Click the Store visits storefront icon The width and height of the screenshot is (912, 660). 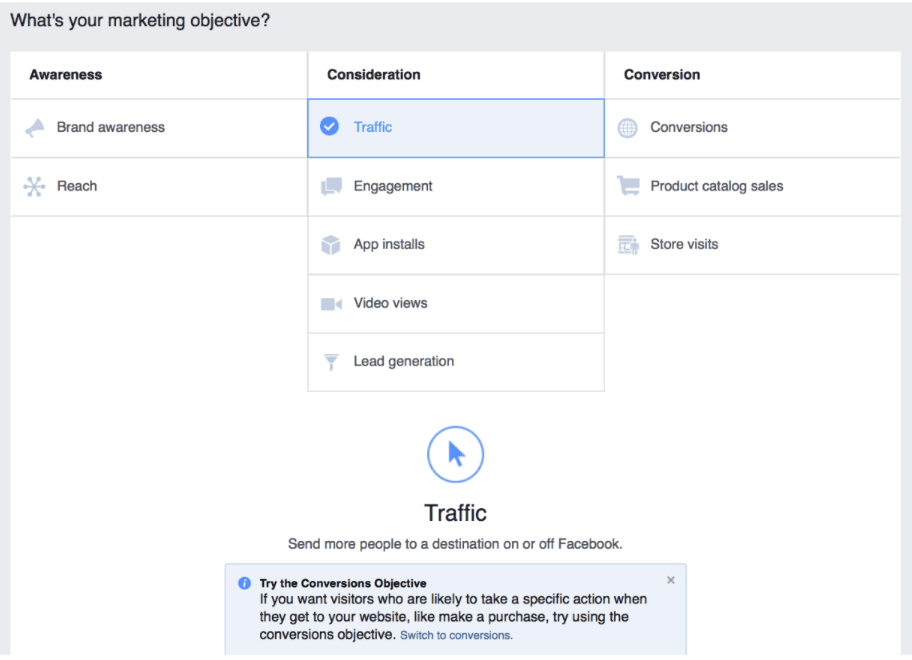pos(628,245)
